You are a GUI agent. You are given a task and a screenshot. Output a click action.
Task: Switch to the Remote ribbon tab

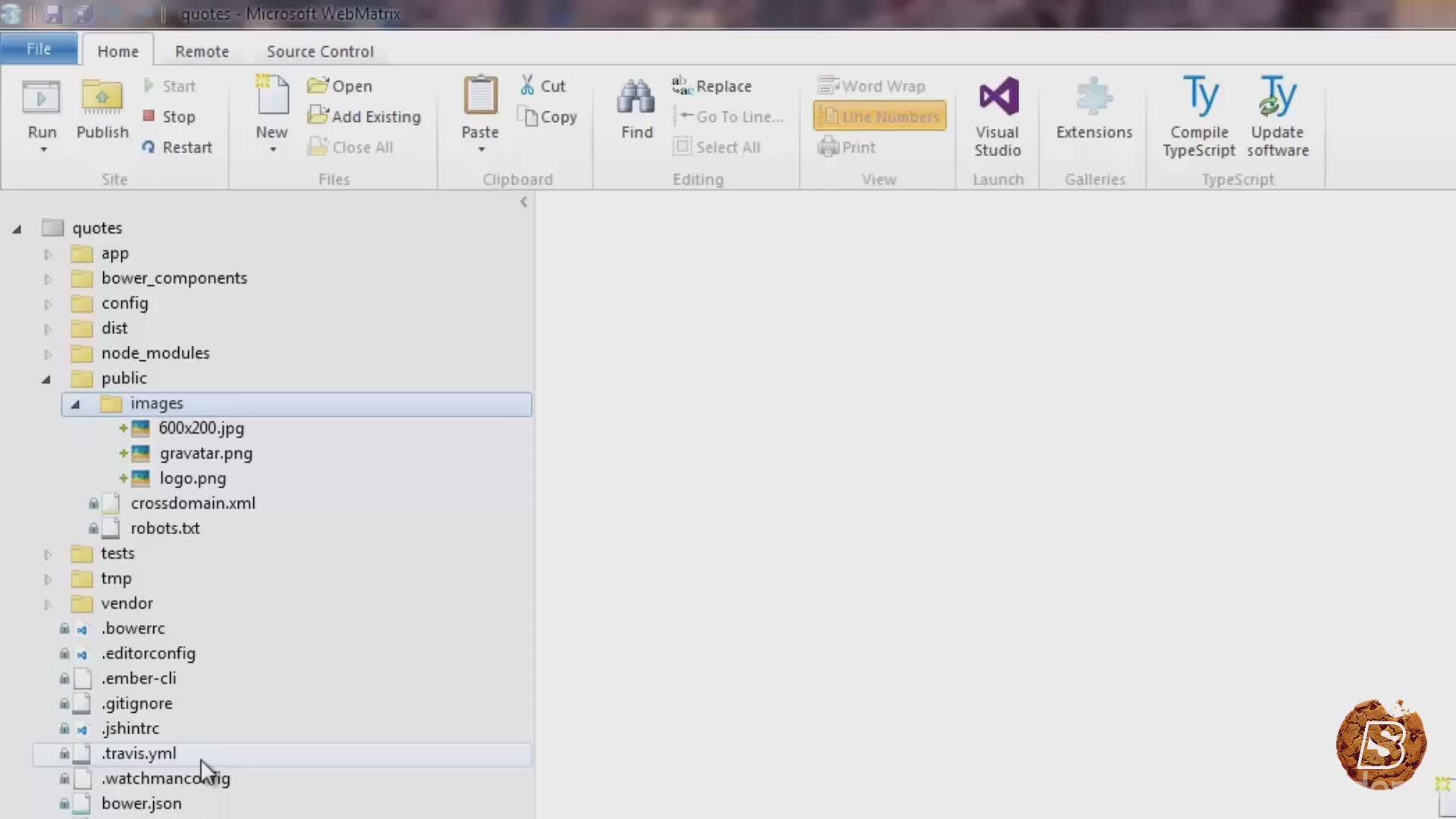pos(202,51)
